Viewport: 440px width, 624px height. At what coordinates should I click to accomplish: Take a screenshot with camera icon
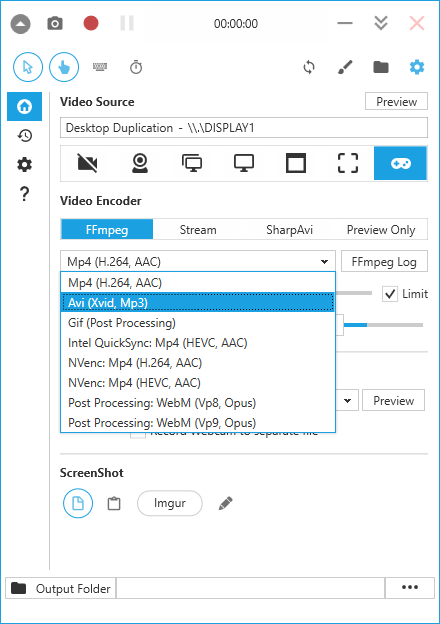(55, 23)
